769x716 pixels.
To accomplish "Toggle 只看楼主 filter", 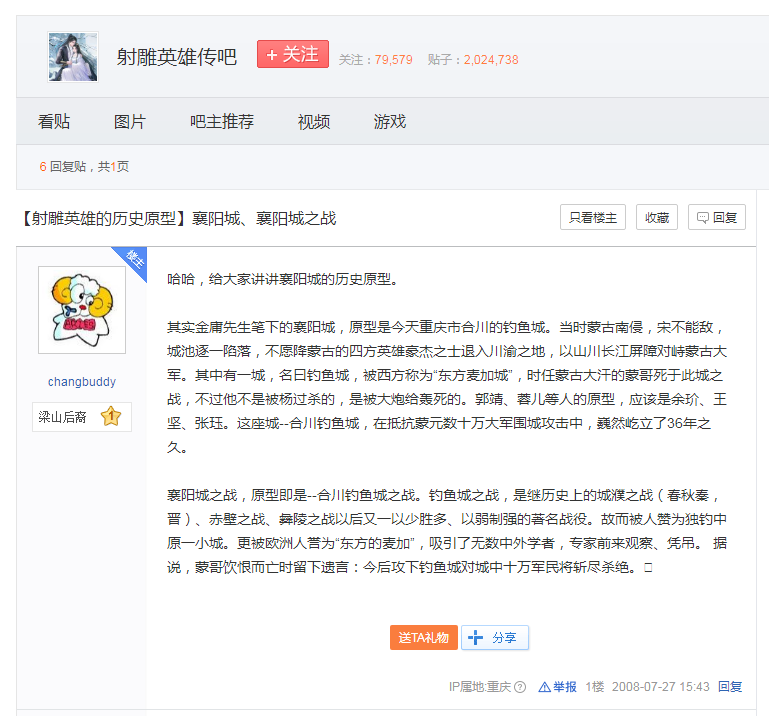I will [593, 218].
